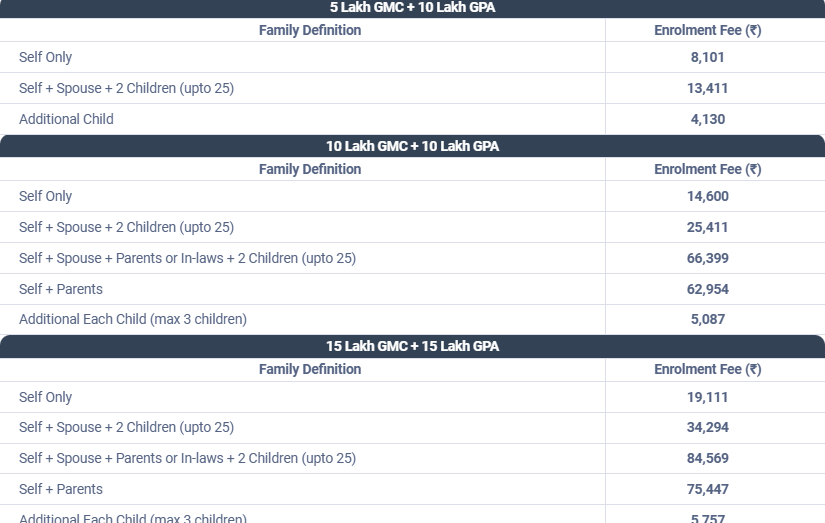Viewport: 825px width, 523px height.
Task: Select the 34,294 enrolment fee value
Action: [x=707, y=427]
